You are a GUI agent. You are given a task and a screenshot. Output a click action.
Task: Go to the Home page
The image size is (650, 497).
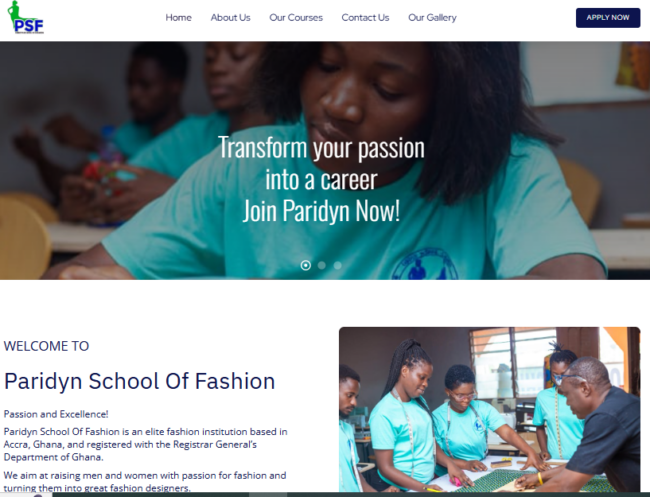(178, 17)
